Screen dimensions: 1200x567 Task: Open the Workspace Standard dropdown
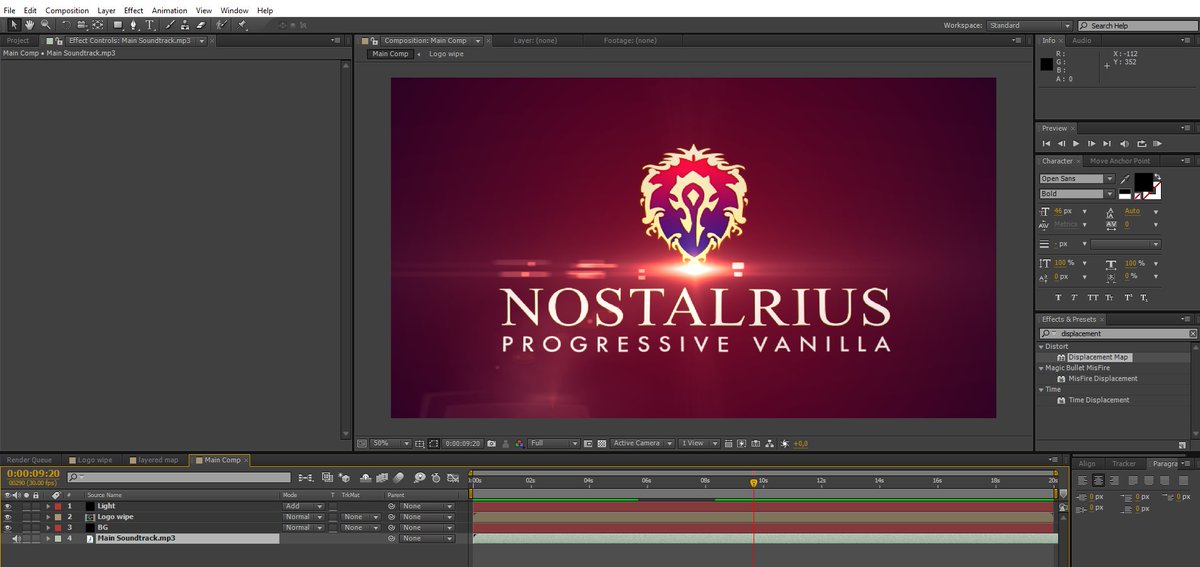pyautogui.click(x=1030, y=25)
